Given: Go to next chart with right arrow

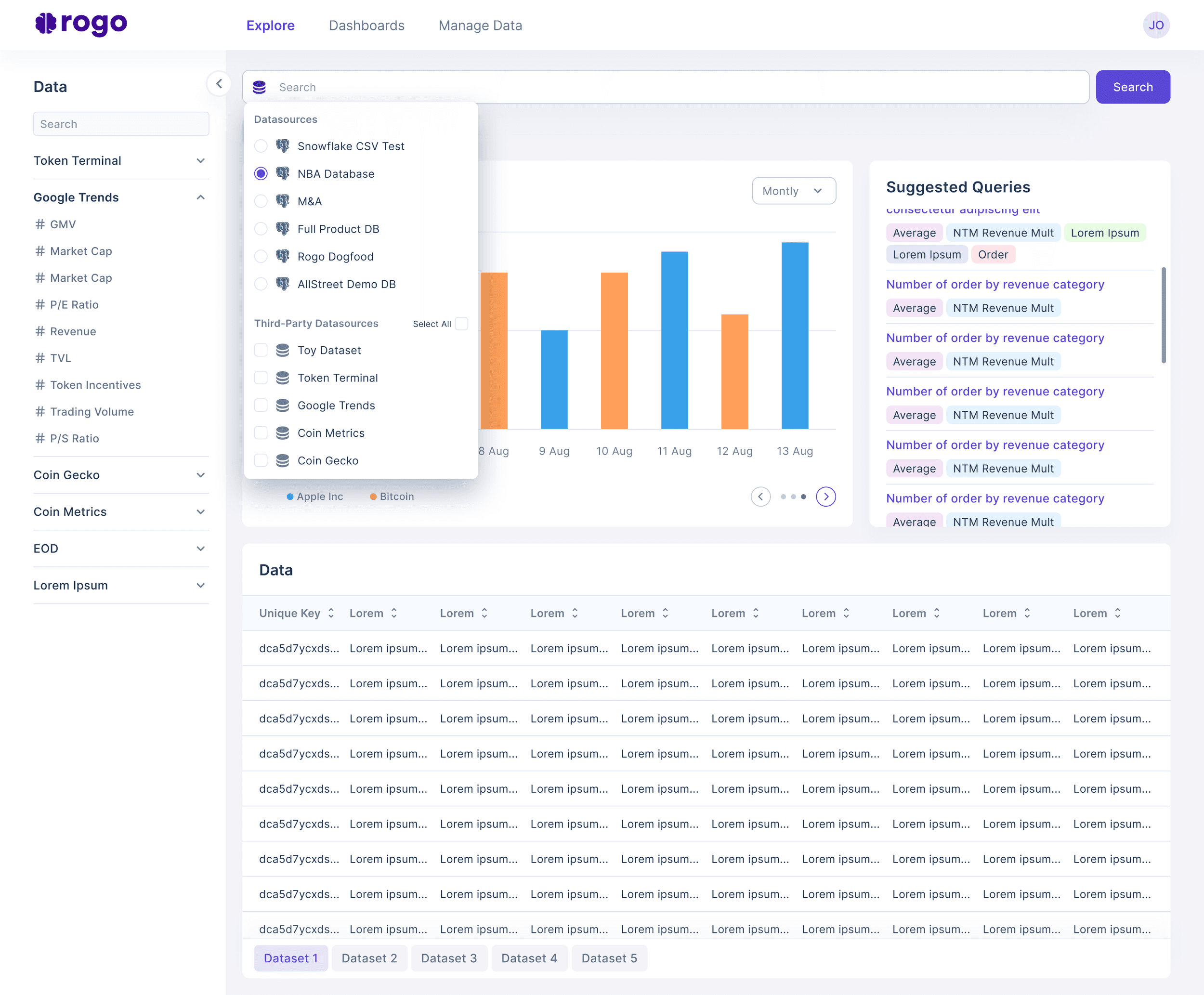Looking at the screenshot, I should pyautogui.click(x=825, y=497).
